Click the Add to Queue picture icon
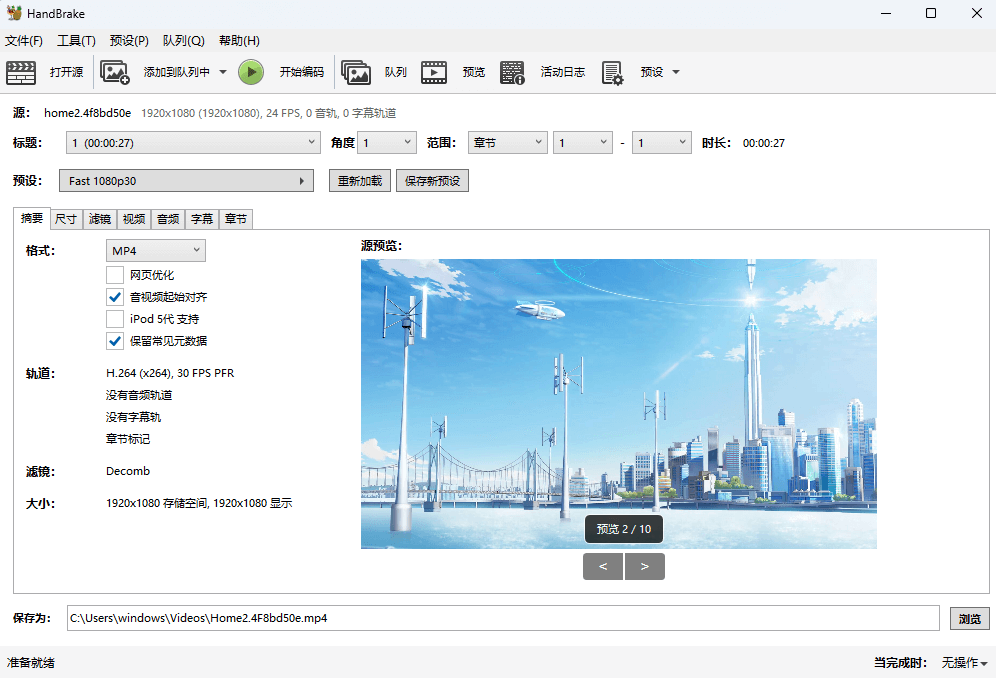Screen dimensions: 996x678 click(x=115, y=72)
